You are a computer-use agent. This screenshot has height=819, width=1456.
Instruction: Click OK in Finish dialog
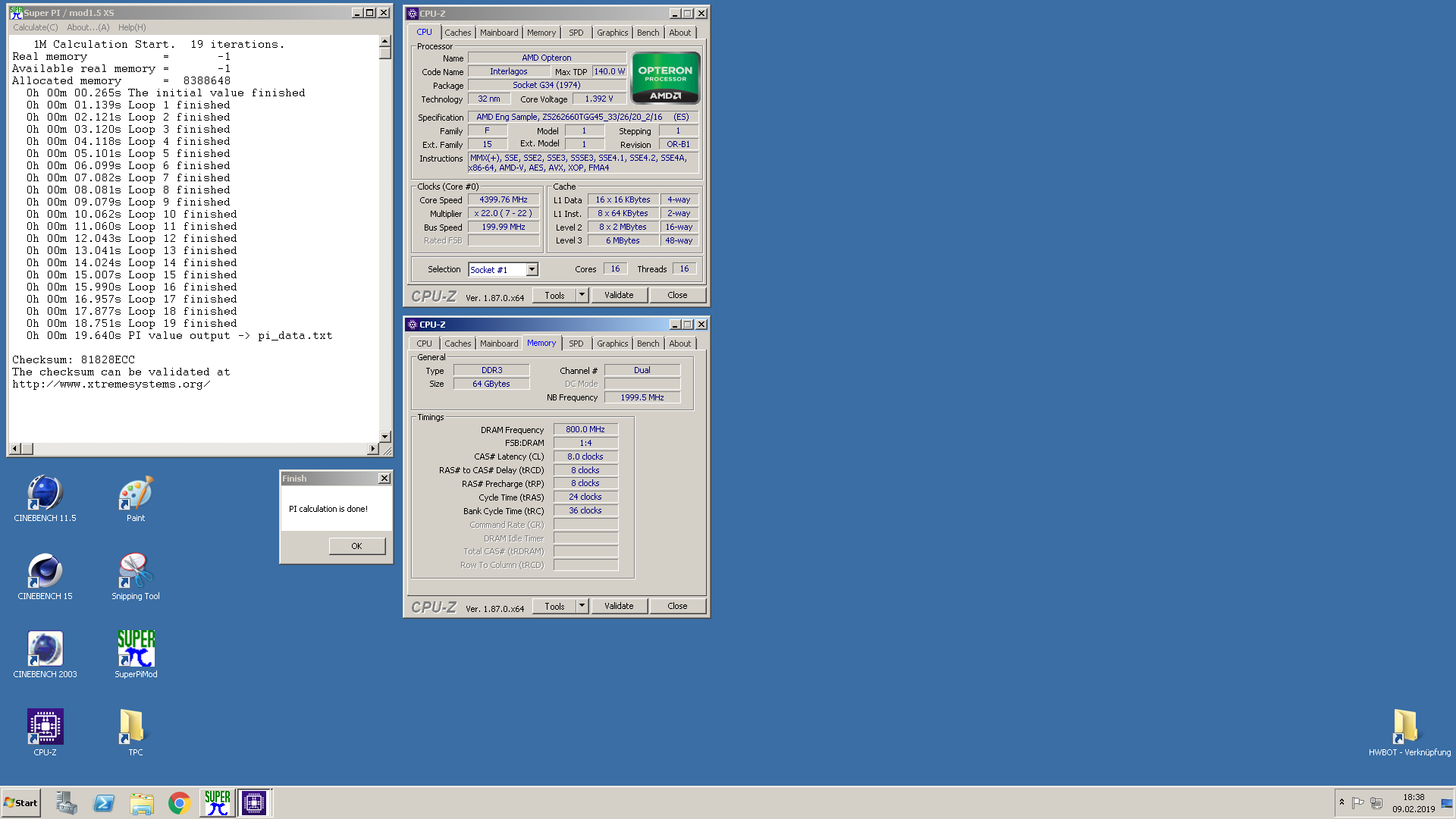(357, 546)
